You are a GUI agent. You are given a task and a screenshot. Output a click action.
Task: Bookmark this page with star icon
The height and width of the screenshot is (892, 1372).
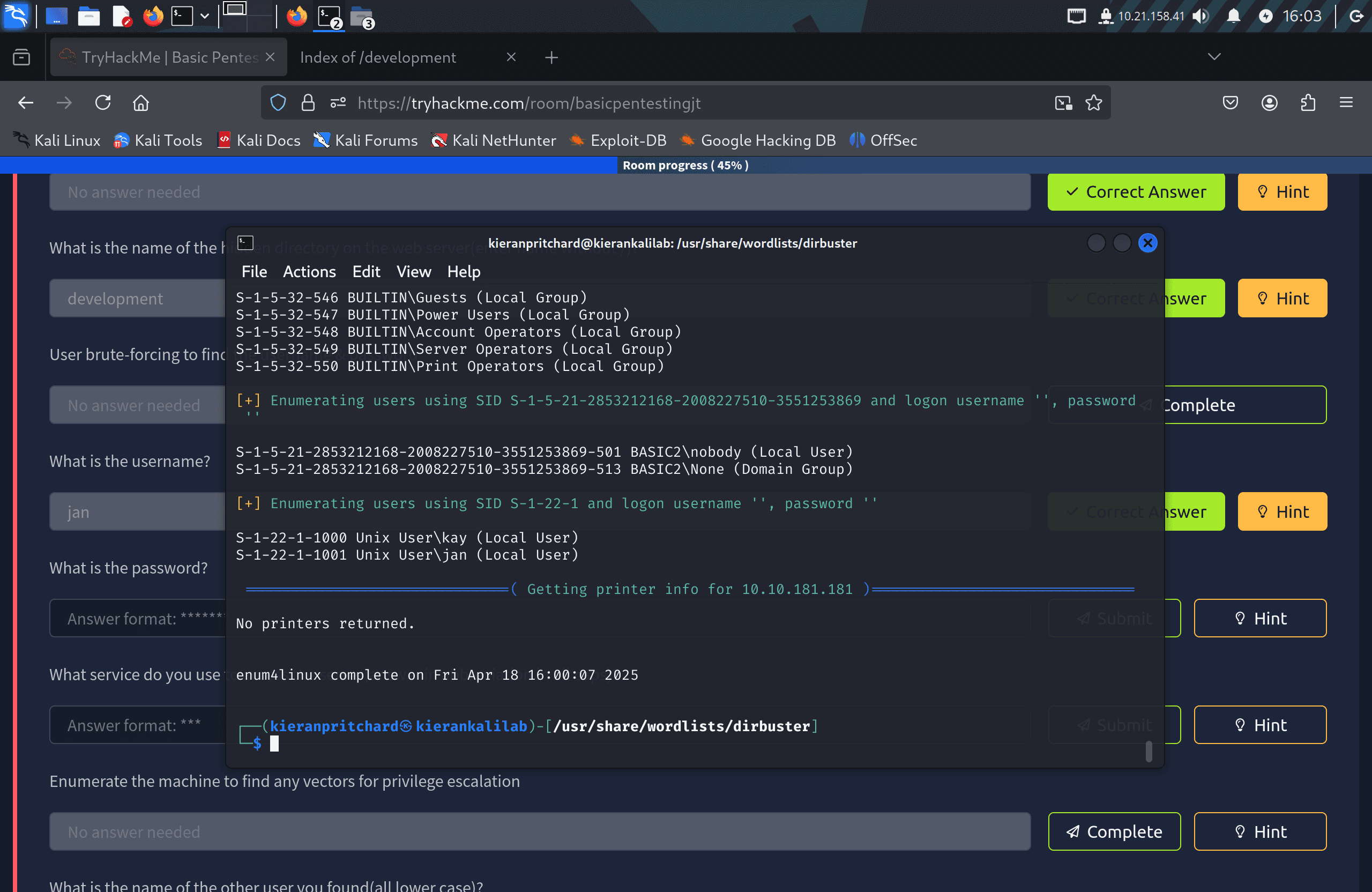tap(1093, 102)
